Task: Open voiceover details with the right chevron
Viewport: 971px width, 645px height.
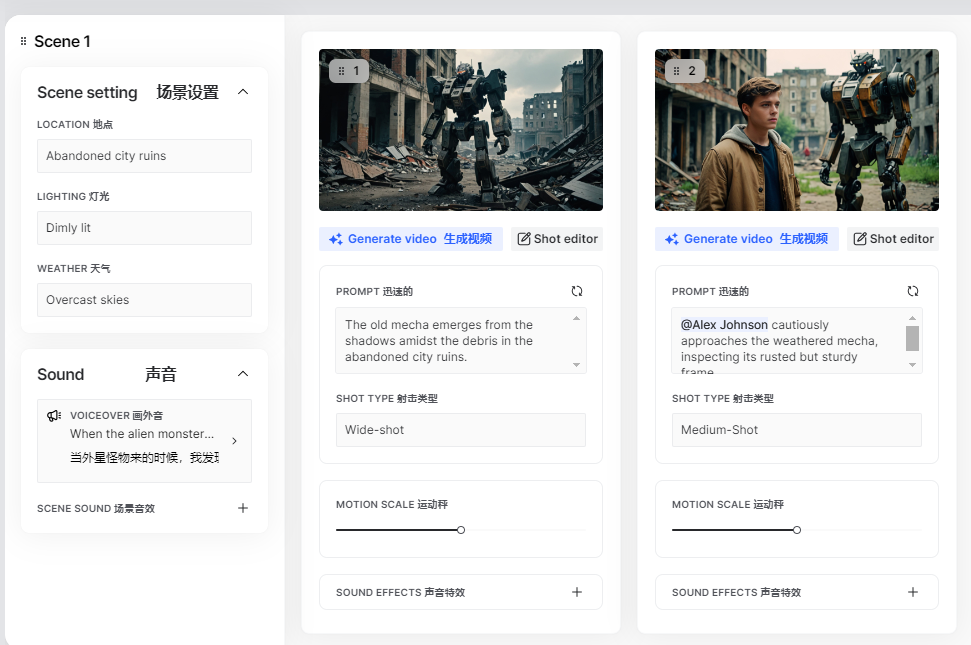Action: click(x=234, y=441)
